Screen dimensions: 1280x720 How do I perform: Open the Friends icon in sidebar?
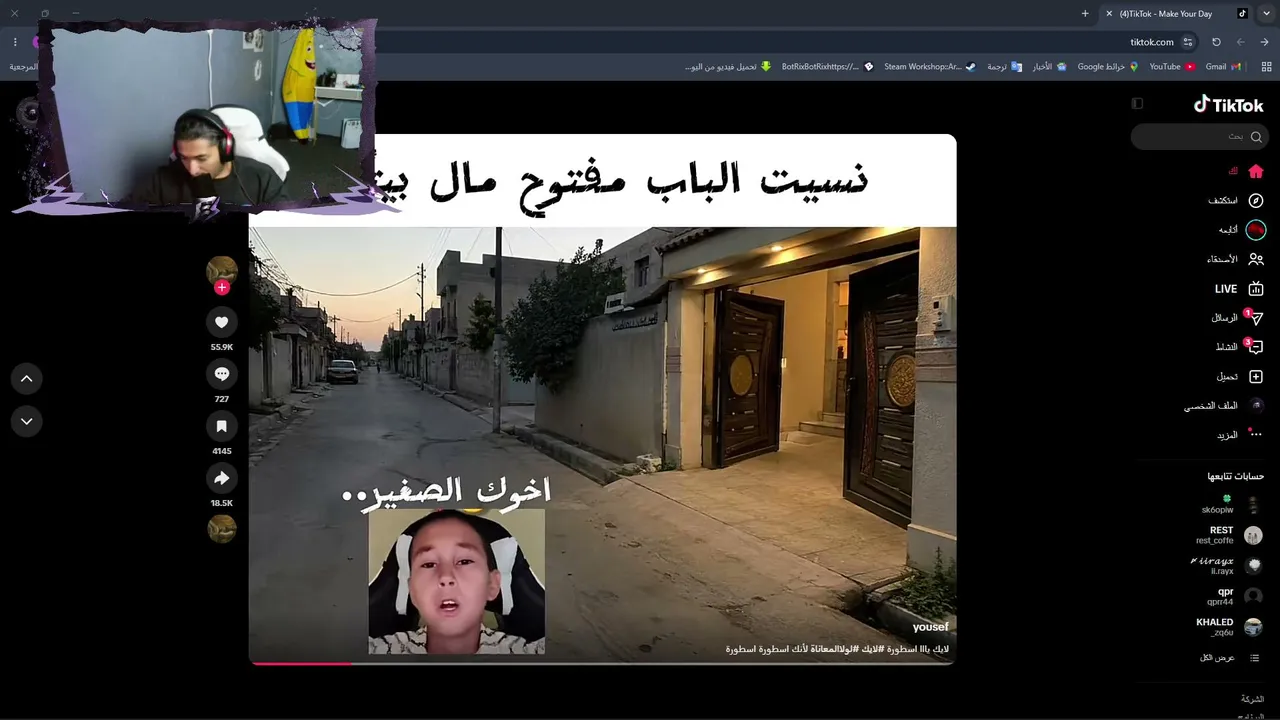pos(1256,259)
